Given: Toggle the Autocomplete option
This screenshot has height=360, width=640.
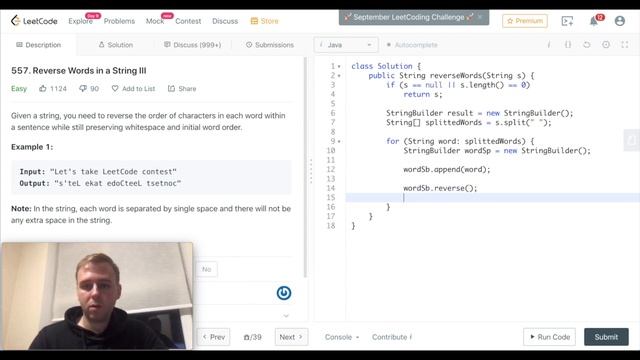Looking at the screenshot, I should point(412,45).
